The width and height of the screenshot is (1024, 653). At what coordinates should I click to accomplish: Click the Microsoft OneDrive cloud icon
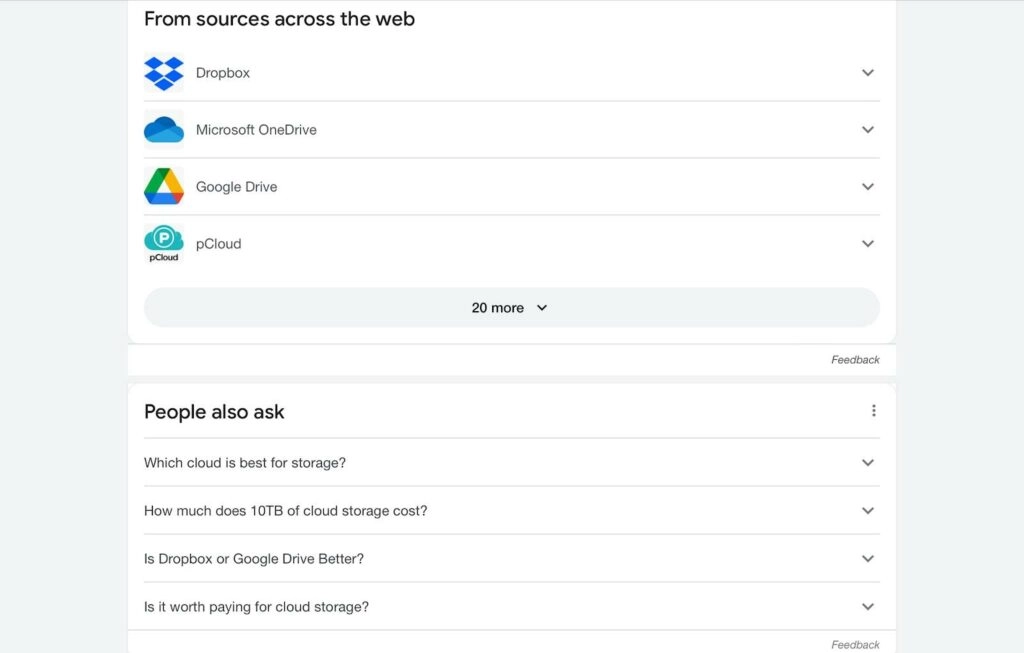coord(164,130)
